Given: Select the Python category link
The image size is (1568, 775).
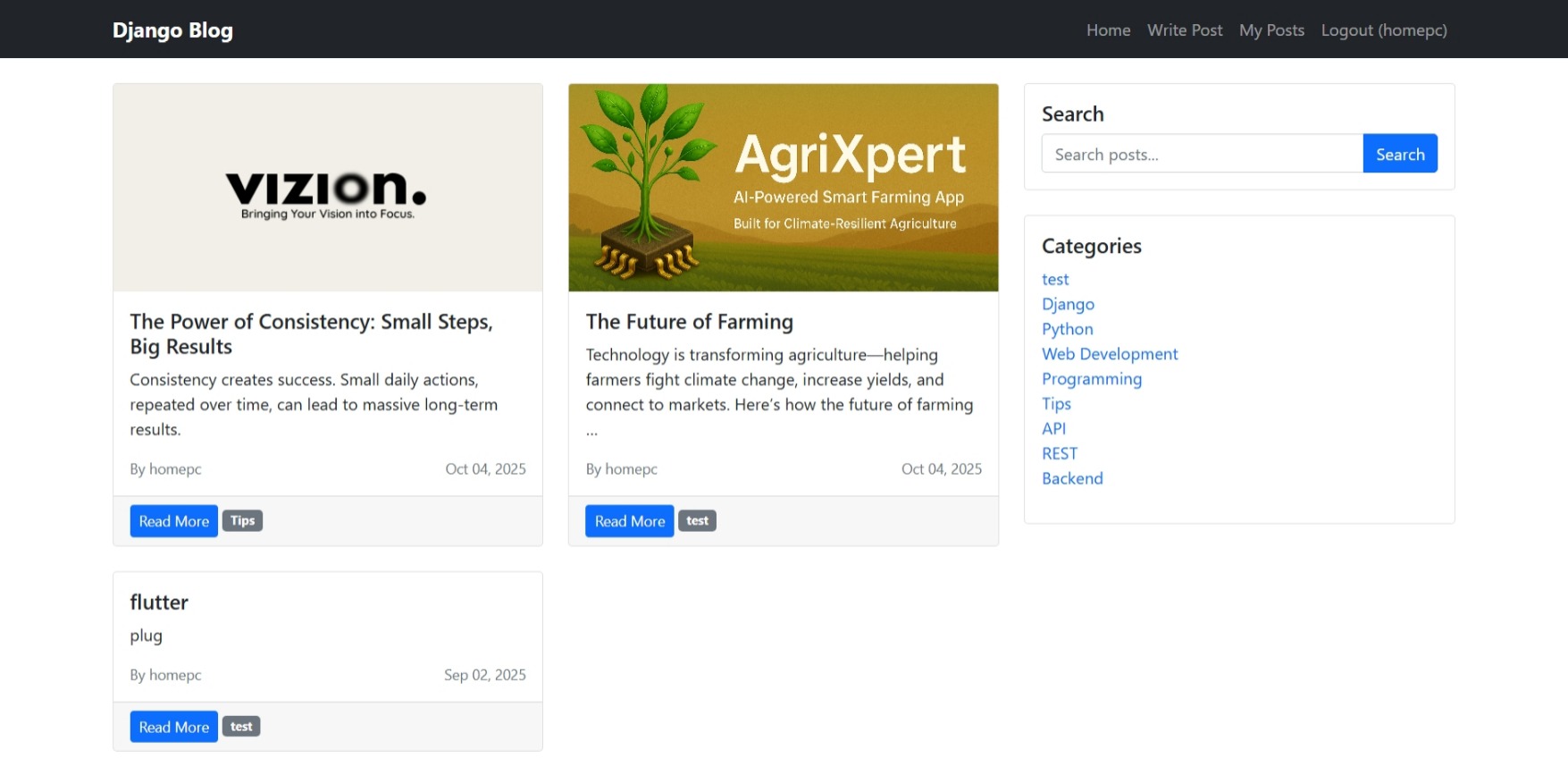Looking at the screenshot, I should point(1067,329).
